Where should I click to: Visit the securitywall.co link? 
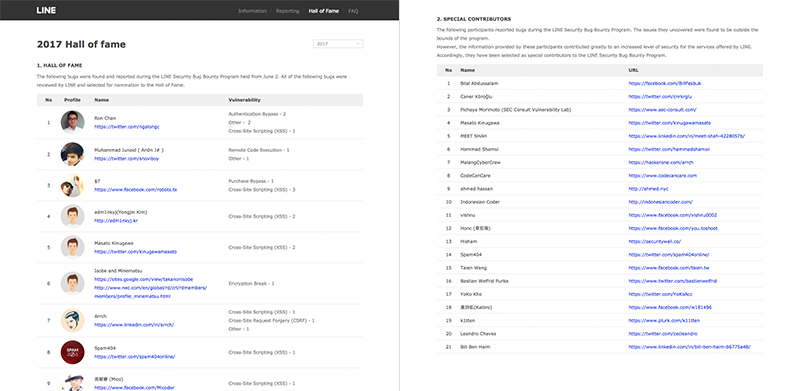point(655,242)
